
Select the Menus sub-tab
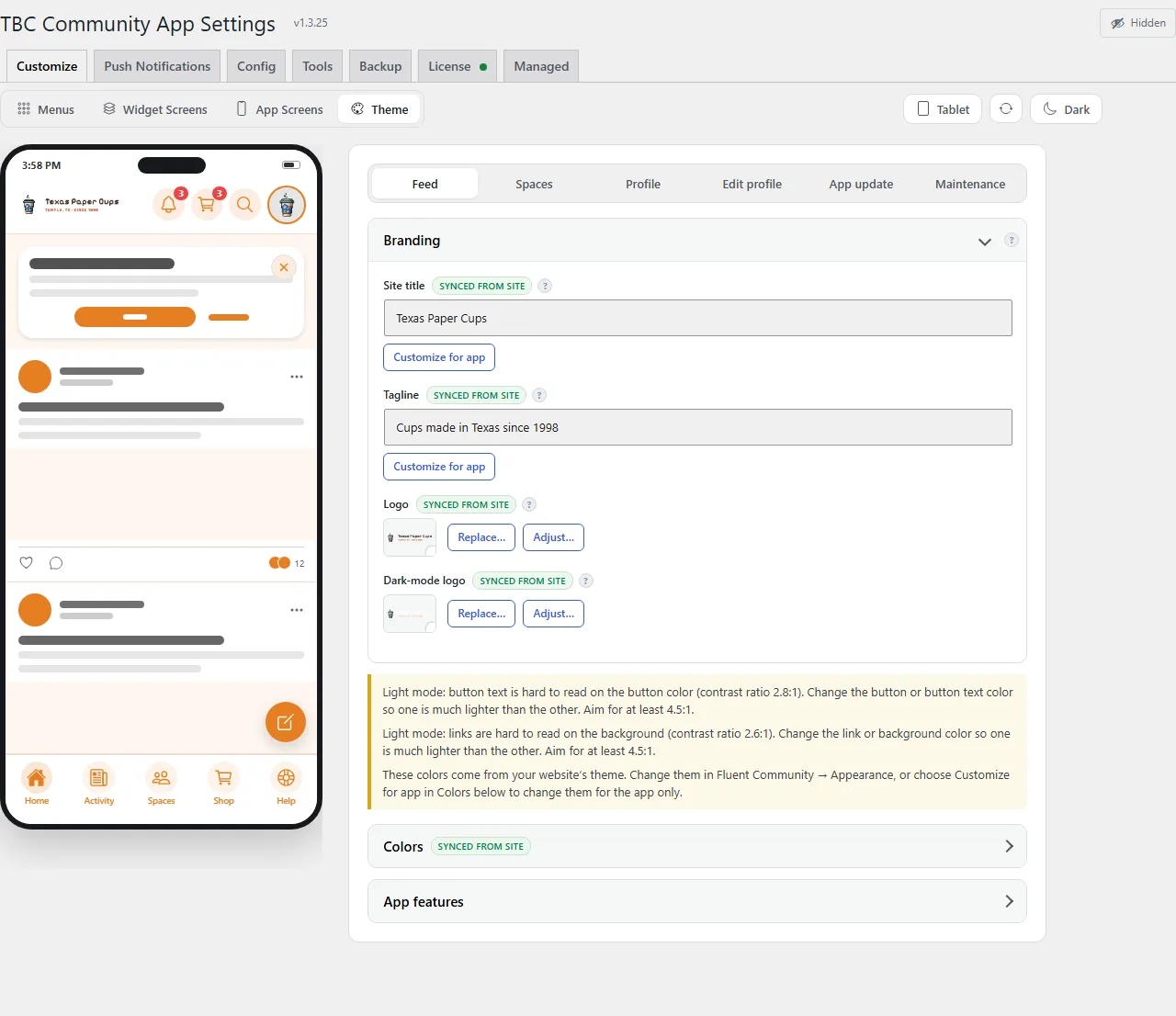[x=46, y=109]
